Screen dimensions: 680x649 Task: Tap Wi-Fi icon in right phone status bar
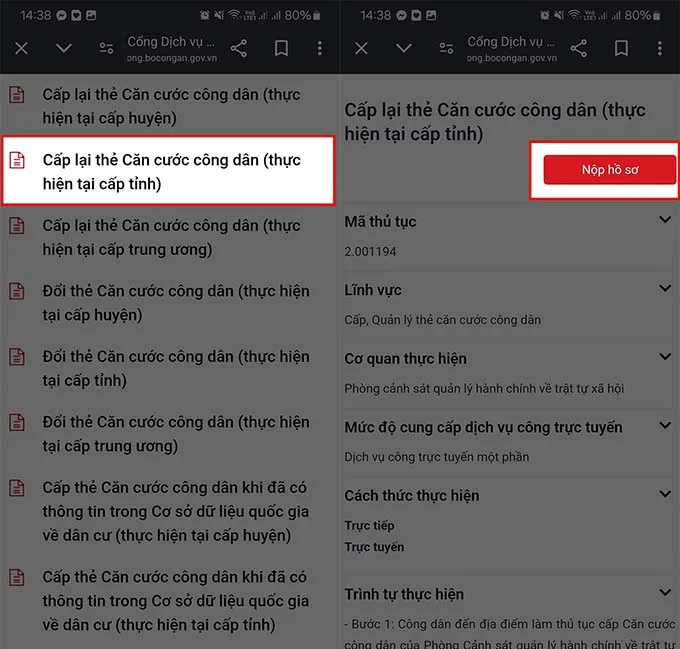(x=574, y=16)
